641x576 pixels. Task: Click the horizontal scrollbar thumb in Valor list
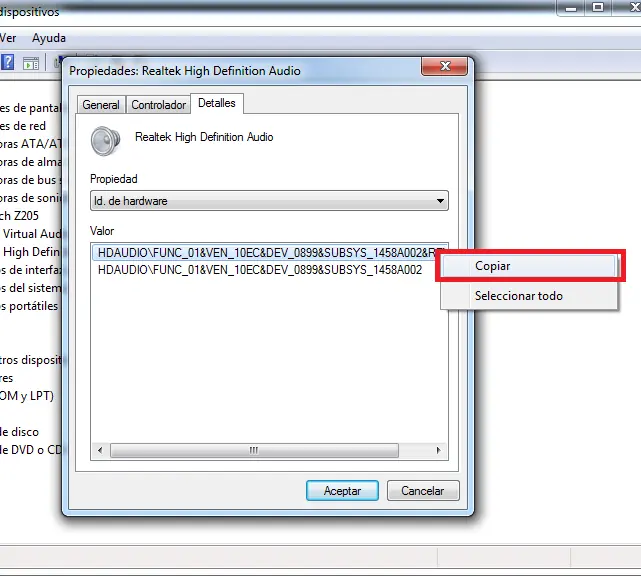[254, 450]
